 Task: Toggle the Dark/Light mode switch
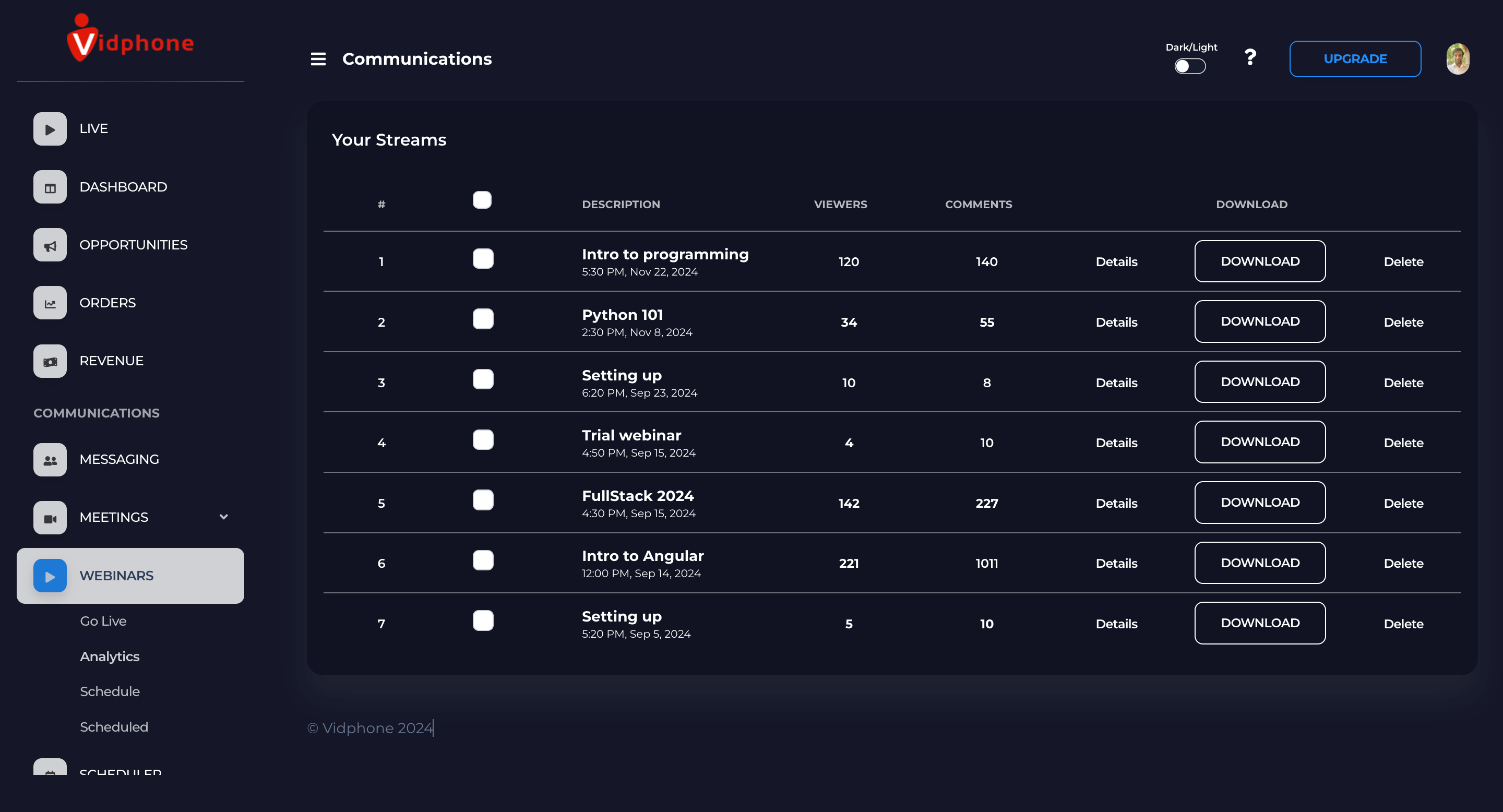pos(1190,66)
